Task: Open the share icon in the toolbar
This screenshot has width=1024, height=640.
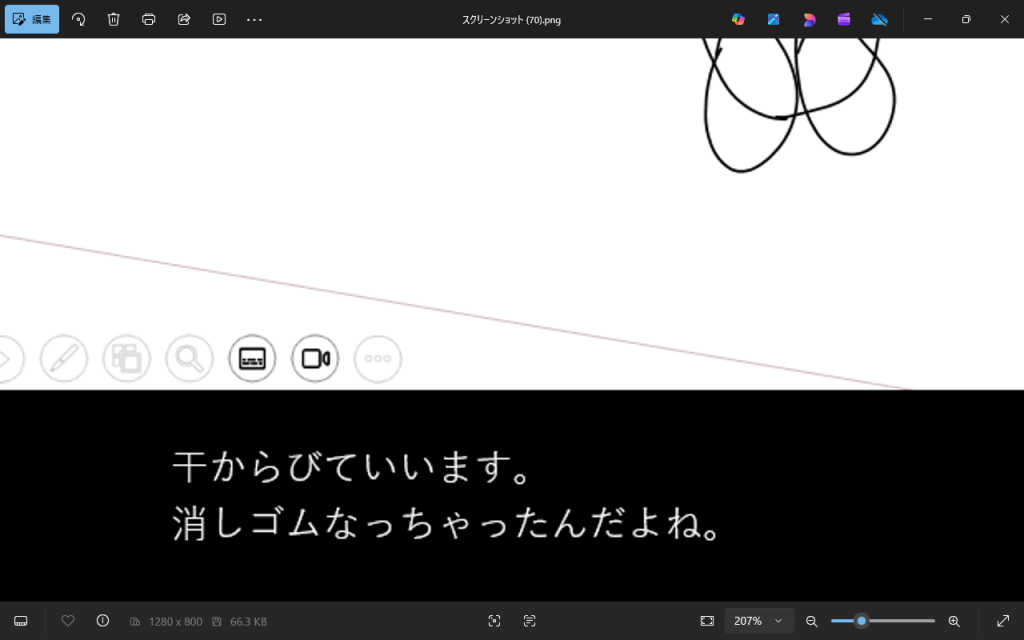Action: (x=184, y=19)
